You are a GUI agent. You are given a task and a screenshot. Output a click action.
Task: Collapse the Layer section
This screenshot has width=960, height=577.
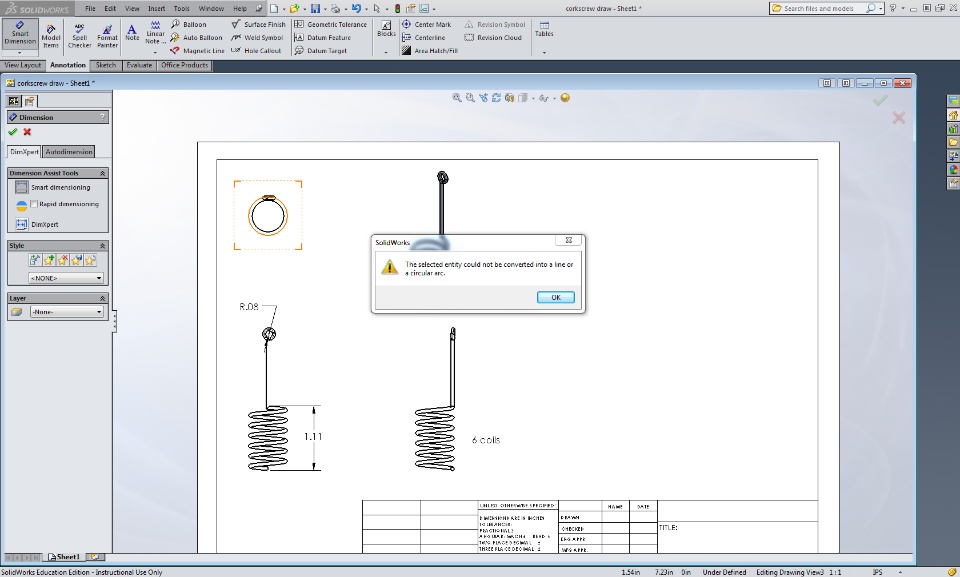pyautogui.click(x=102, y=298)
